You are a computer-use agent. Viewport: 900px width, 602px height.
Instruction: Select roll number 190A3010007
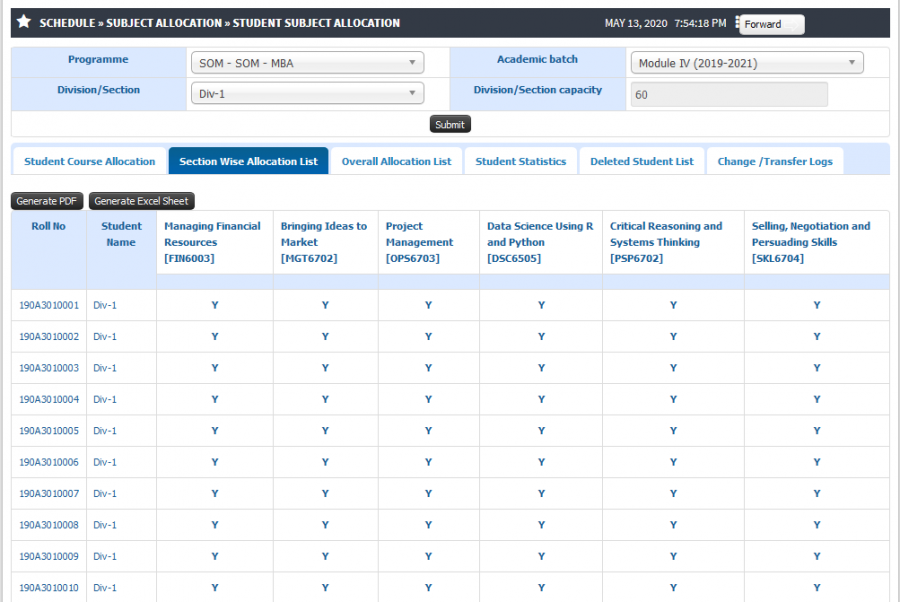(49, 494)
